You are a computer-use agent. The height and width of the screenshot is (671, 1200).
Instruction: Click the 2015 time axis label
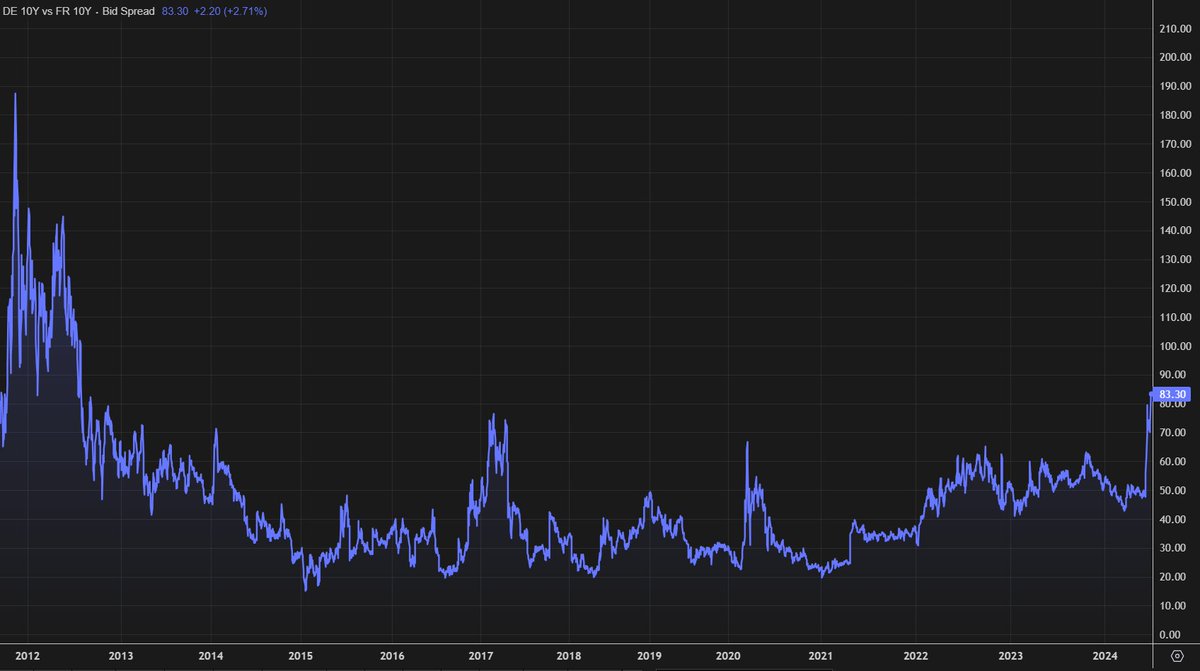301,656
